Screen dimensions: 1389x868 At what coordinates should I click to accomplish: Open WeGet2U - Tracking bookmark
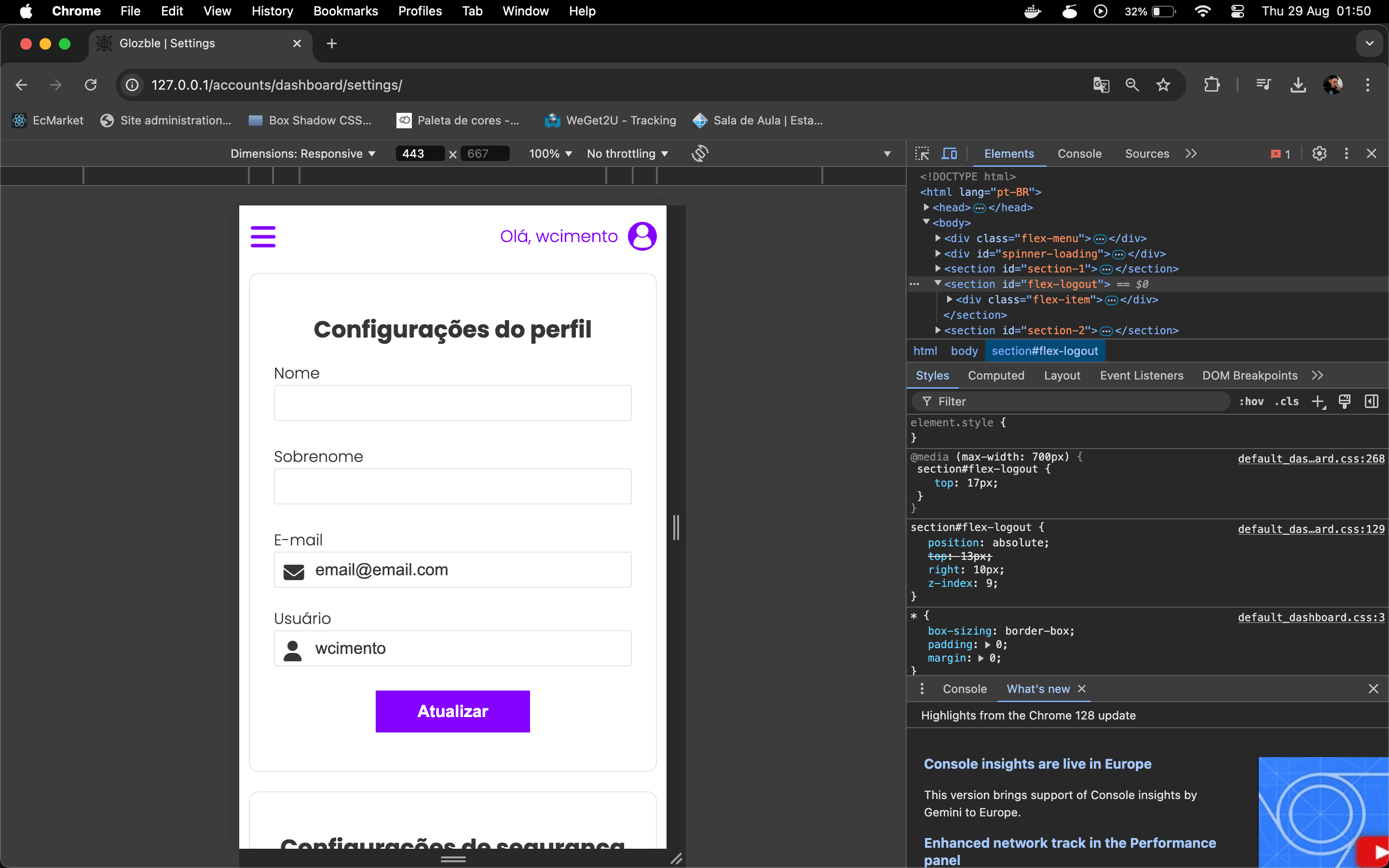(x=610, y=121)
